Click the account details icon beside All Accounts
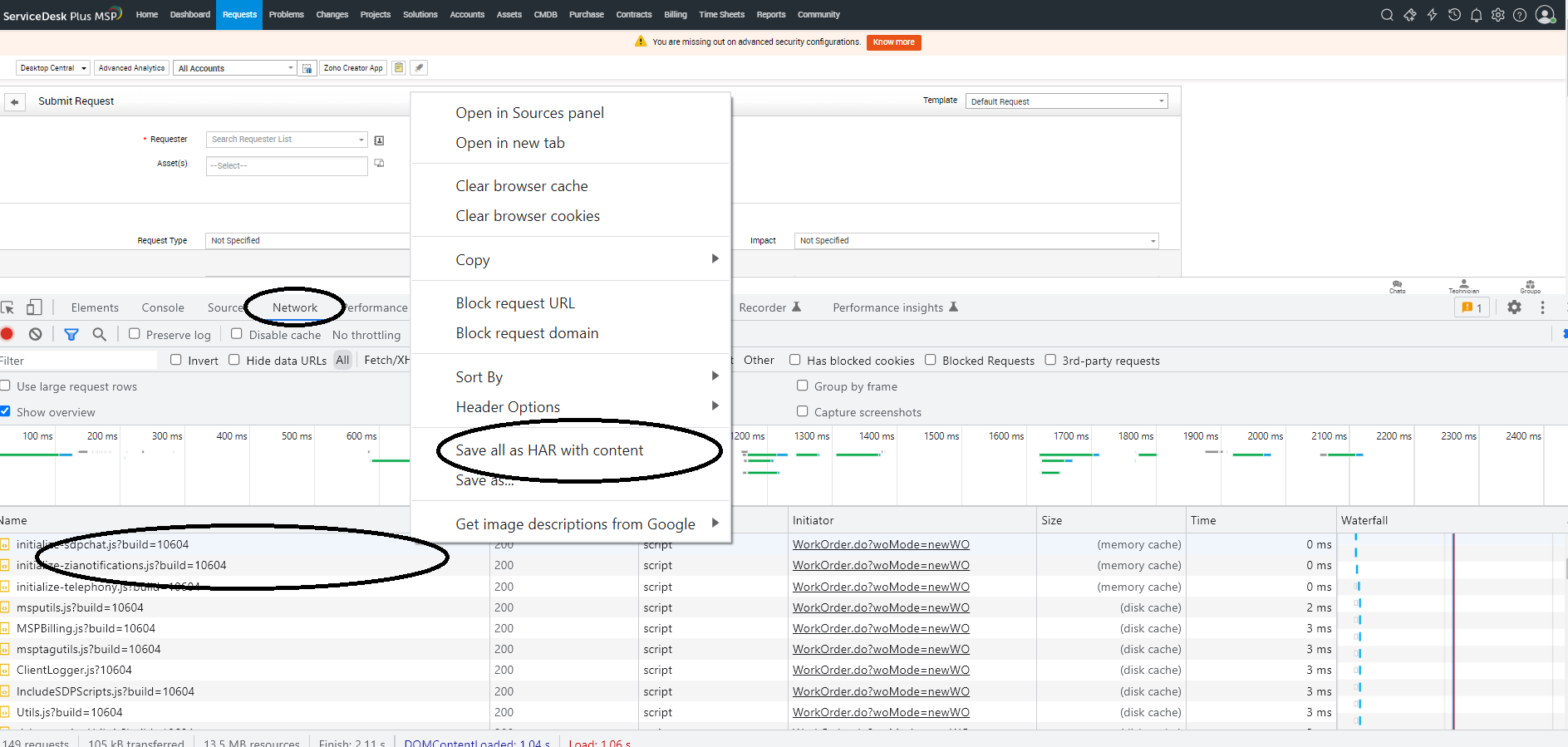 [x=307, y=68]
